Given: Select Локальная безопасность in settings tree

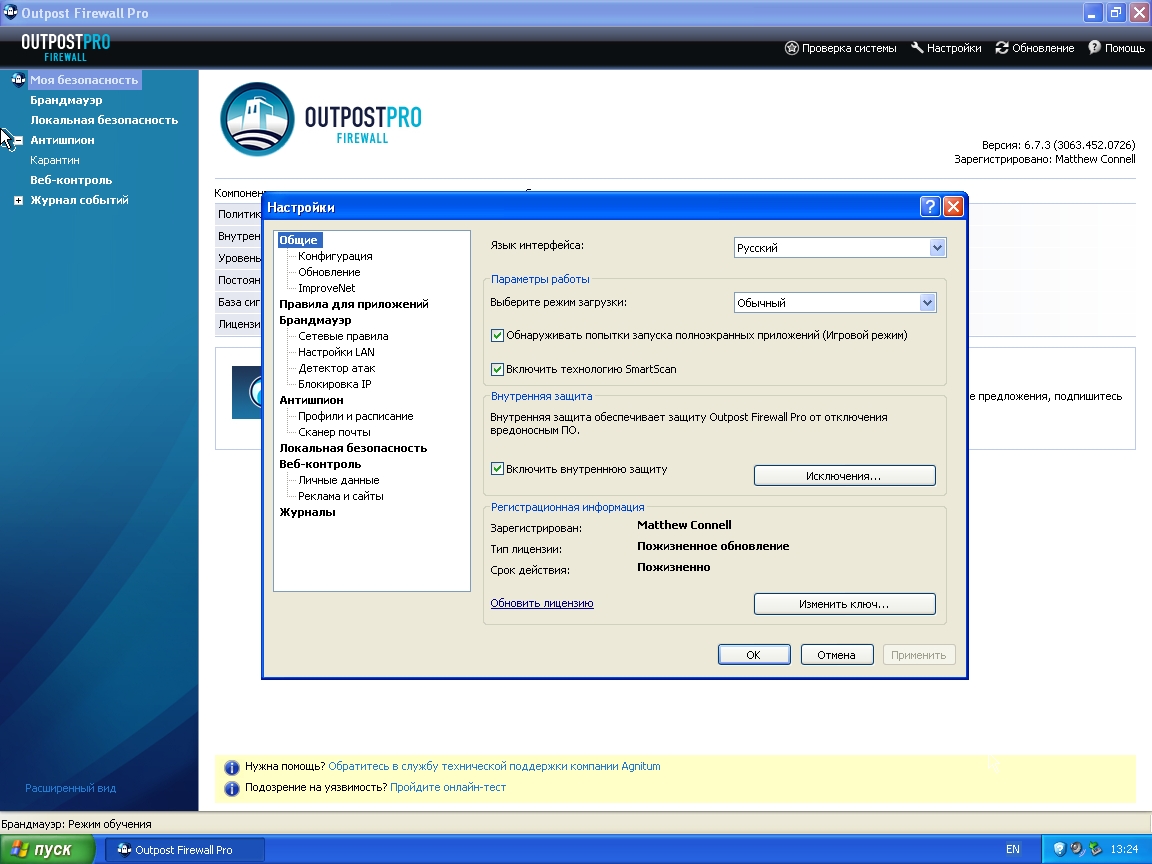Looking at the screenshot, I should [x=353, y=448].
